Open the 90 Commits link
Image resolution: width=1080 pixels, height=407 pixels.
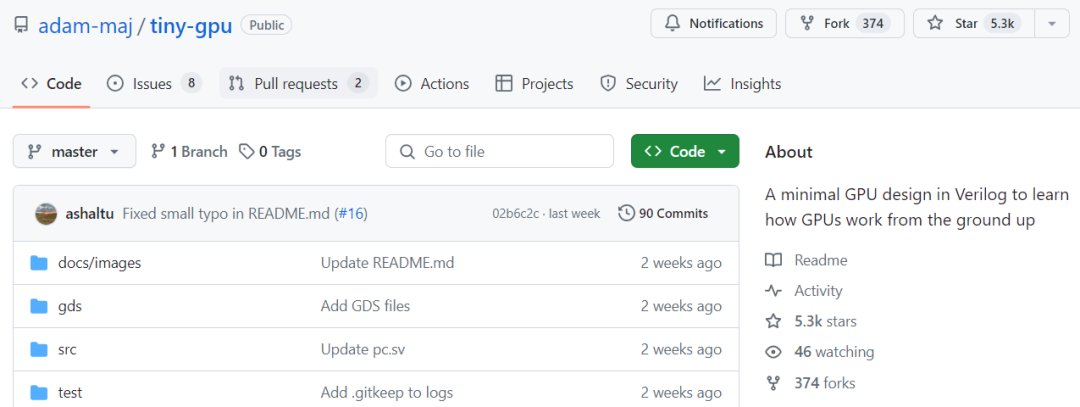pyautogui.click(x=663, y=213)
